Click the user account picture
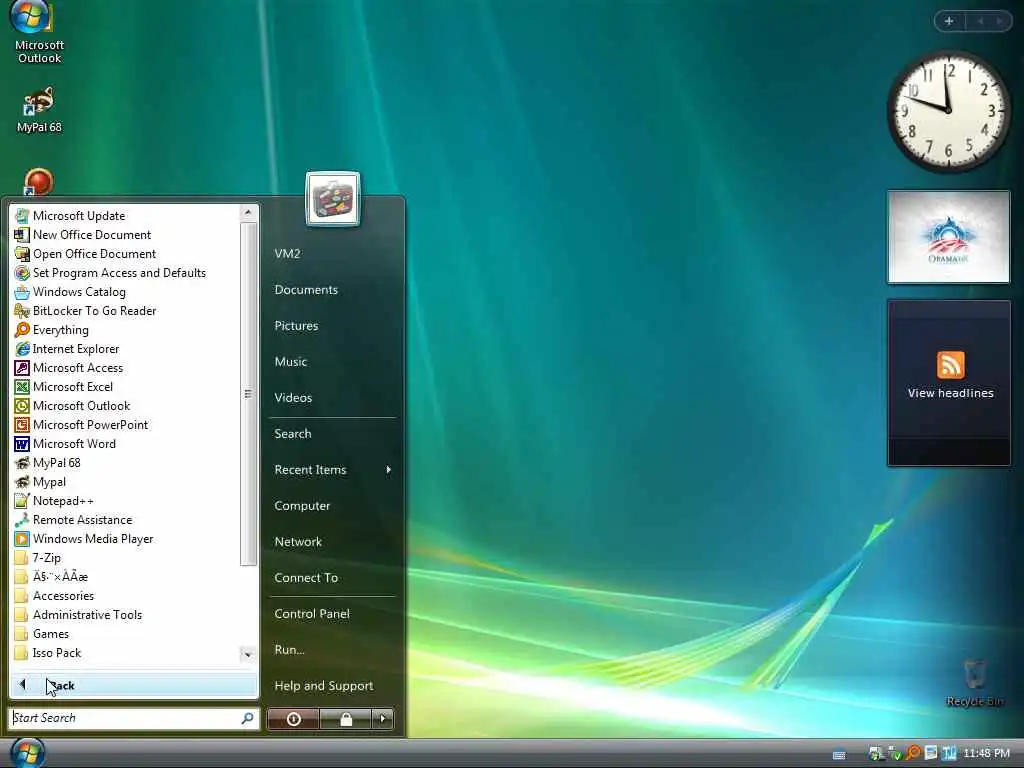This screenshot has width=1024, height=768. 332,199
